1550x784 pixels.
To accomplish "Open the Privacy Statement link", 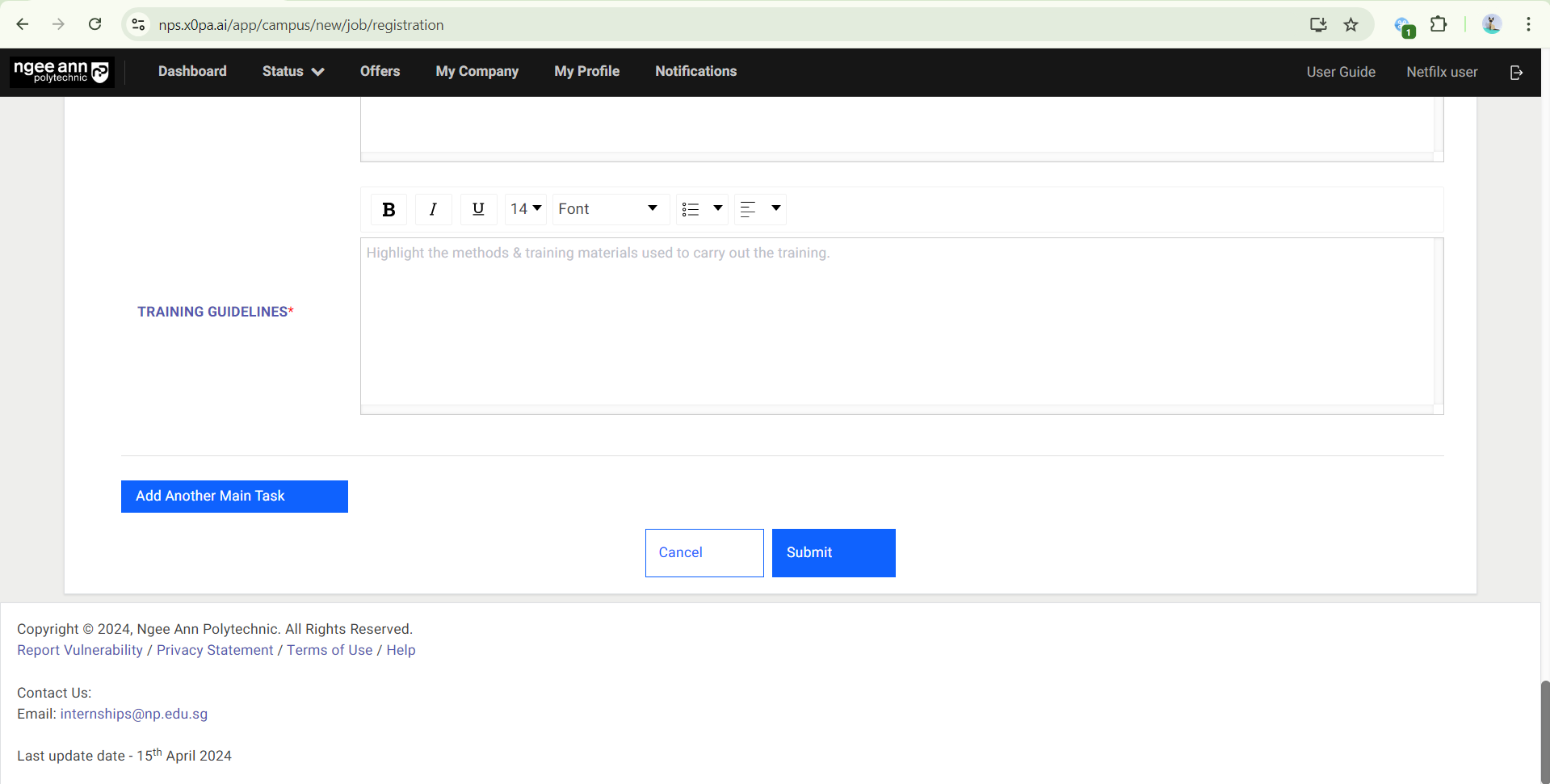I will (x=215, y=650).
